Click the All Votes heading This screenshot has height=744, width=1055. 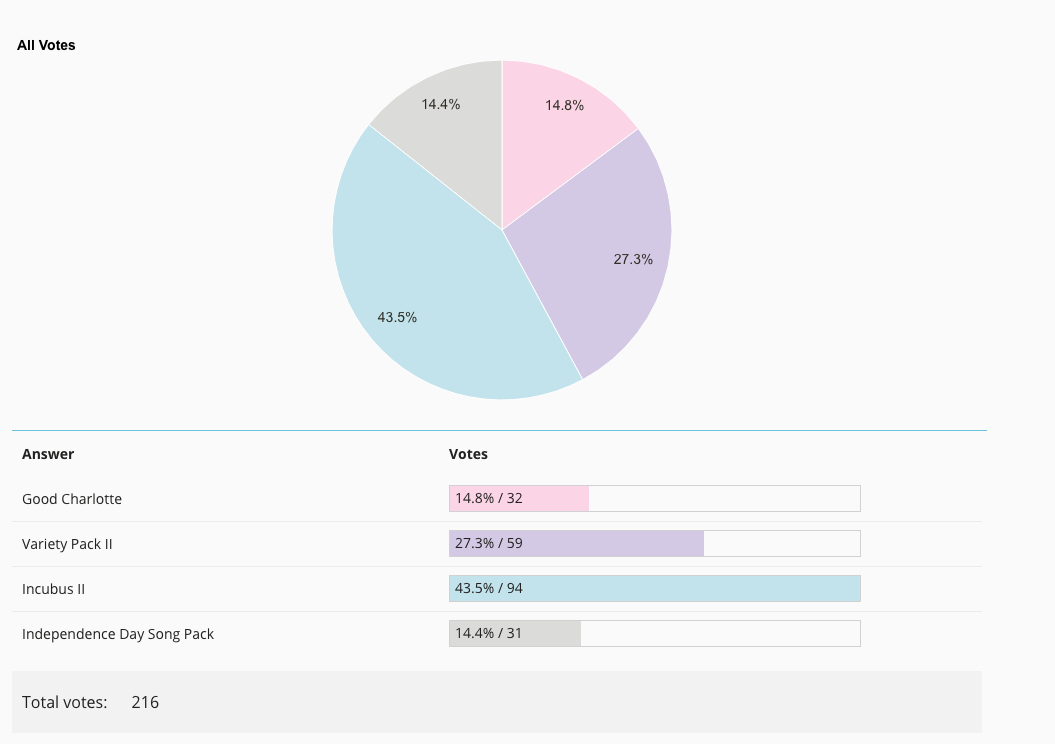click(46, 45)
